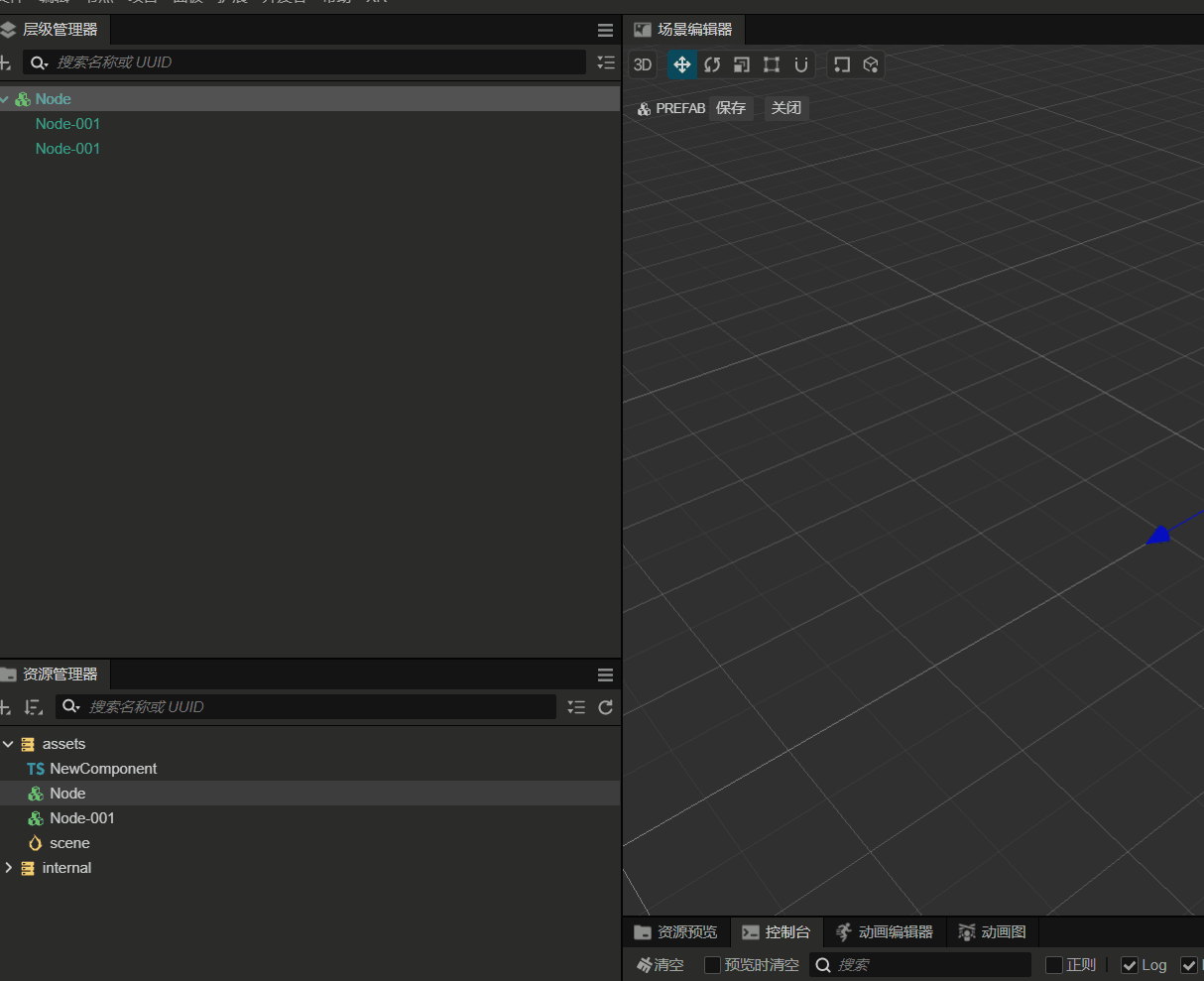
Task: Select the Rect transform tool
Action: point(772,64)
